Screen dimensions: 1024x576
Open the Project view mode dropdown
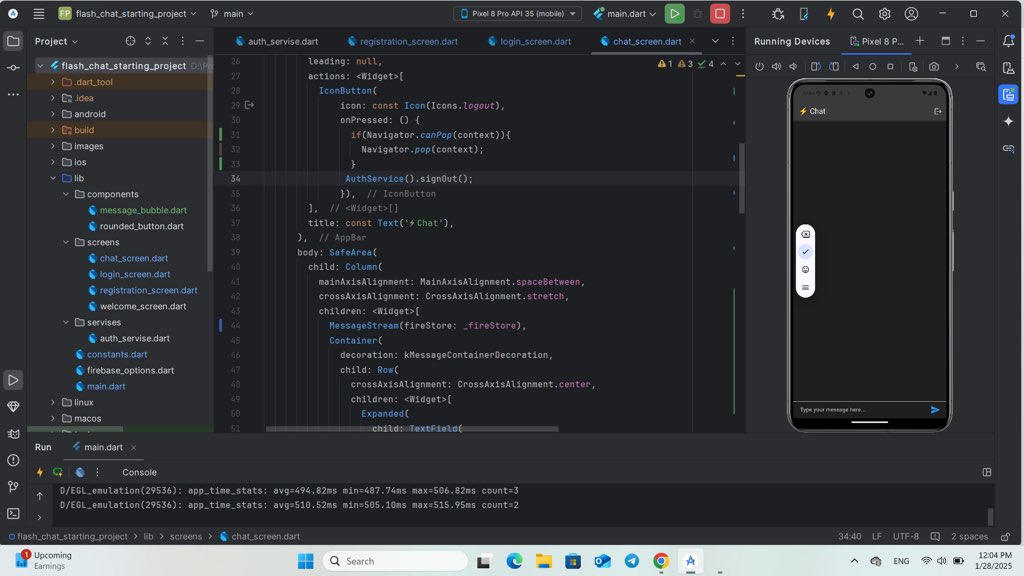[x=56, y=41]
